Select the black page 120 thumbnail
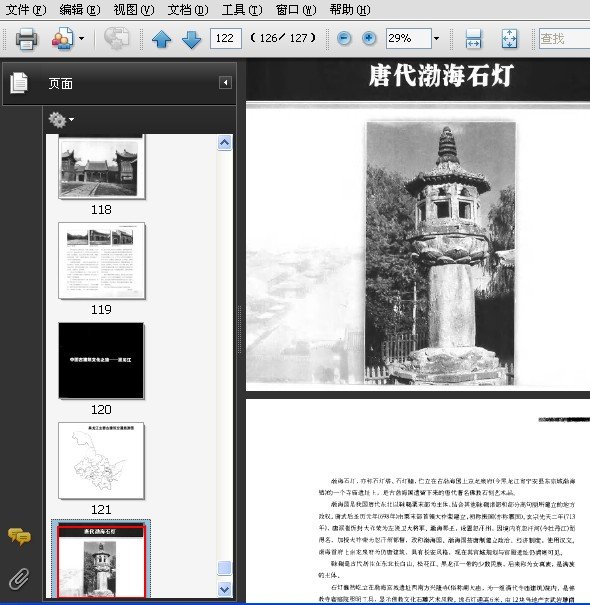The height and width of the screenshot is (605, 590). pyautogui.click(x=101, y=360)
